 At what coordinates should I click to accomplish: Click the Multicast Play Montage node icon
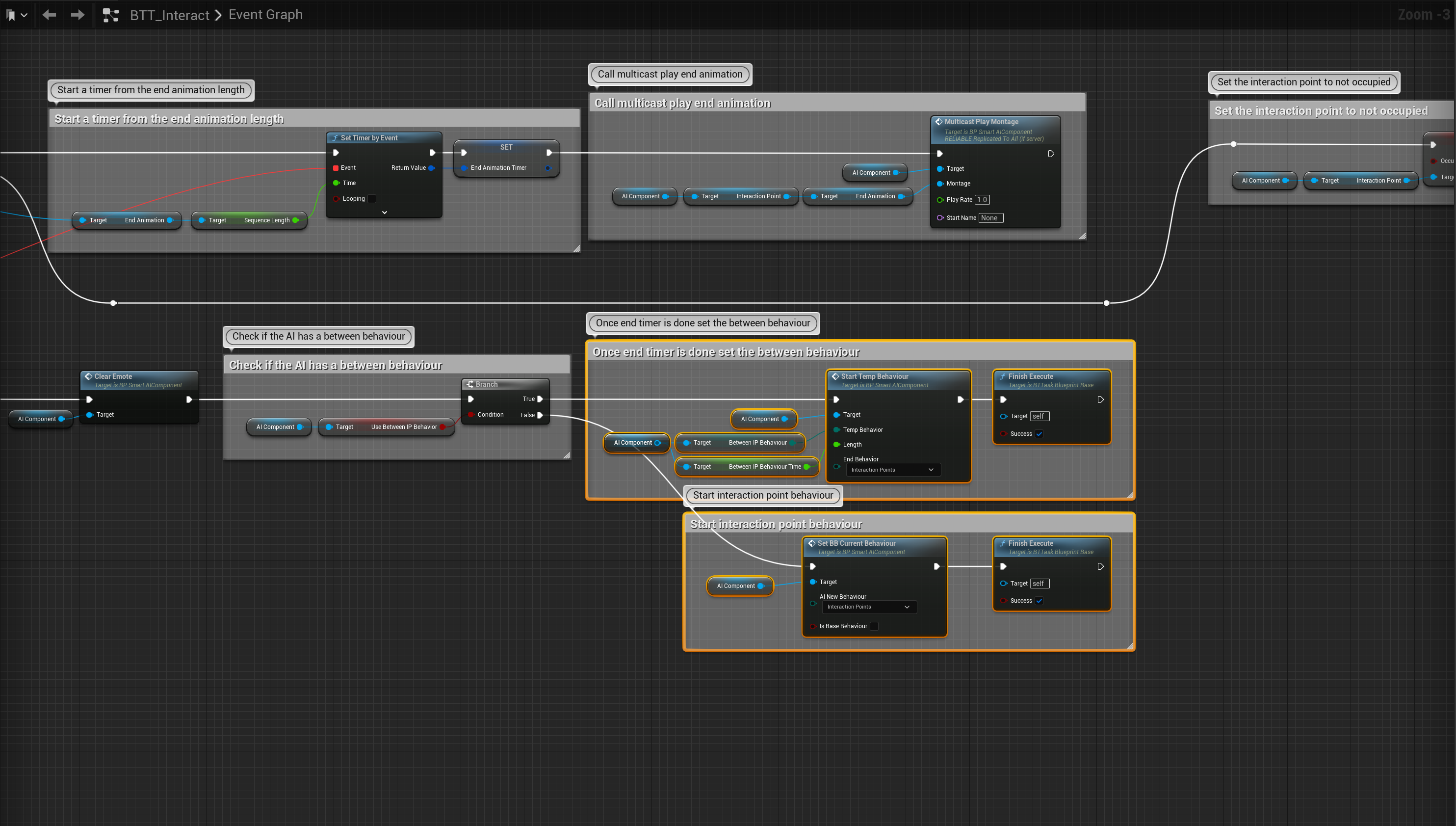(x=939, y=121)
